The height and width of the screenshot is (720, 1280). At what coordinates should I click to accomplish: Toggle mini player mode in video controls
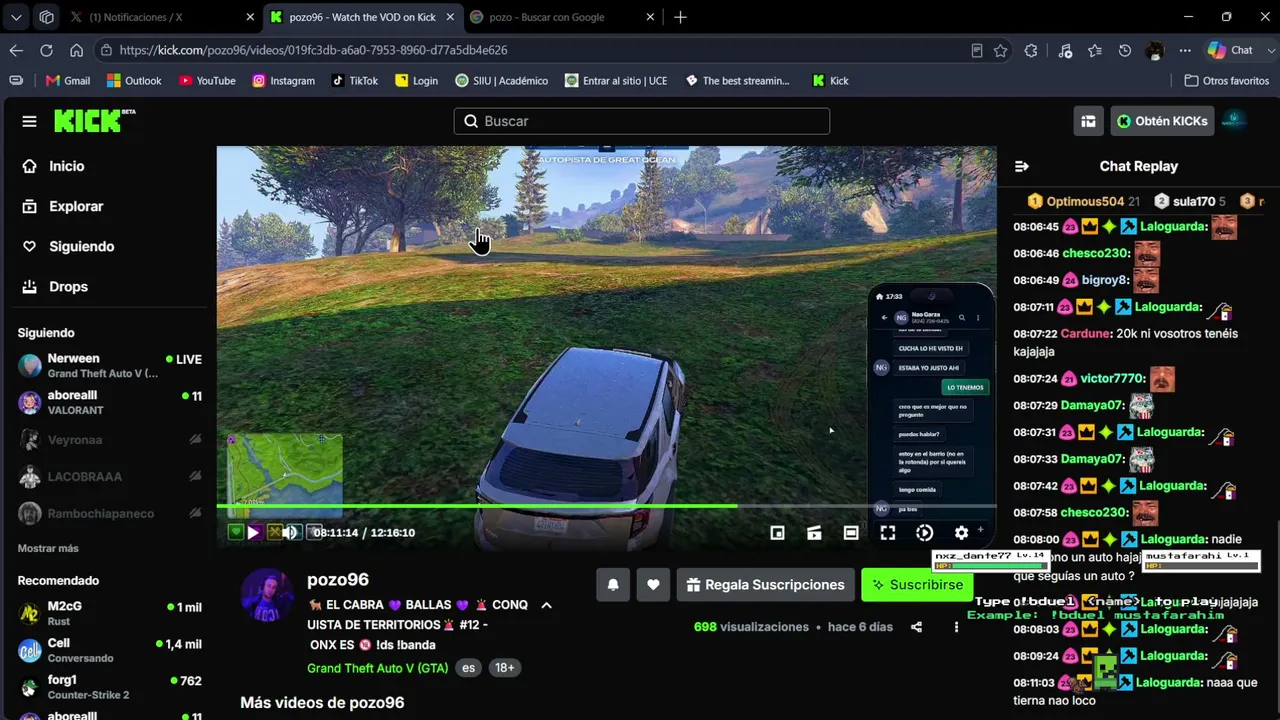tap(777, 533)
